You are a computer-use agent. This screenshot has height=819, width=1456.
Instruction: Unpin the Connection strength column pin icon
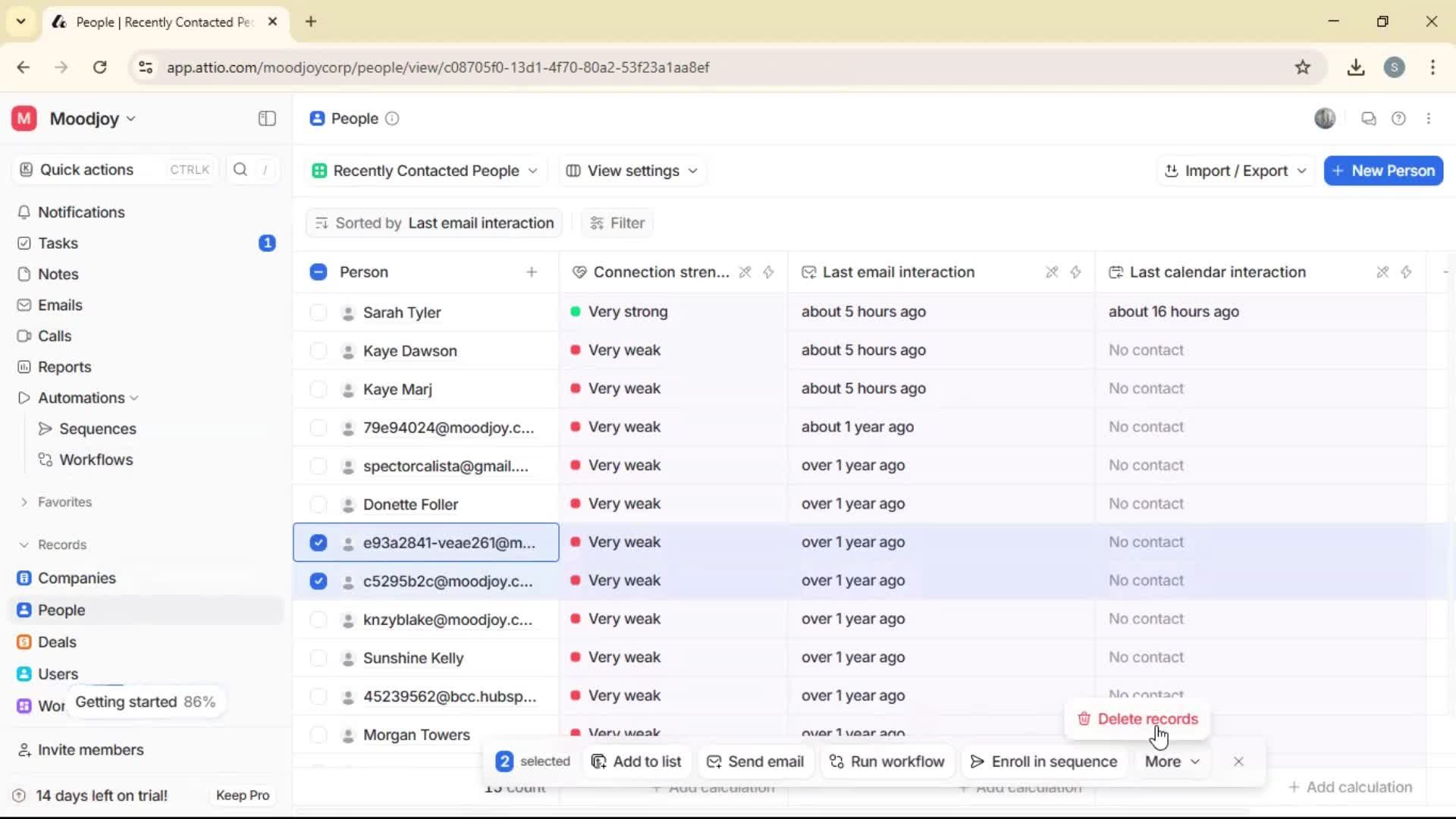point(745,272)
